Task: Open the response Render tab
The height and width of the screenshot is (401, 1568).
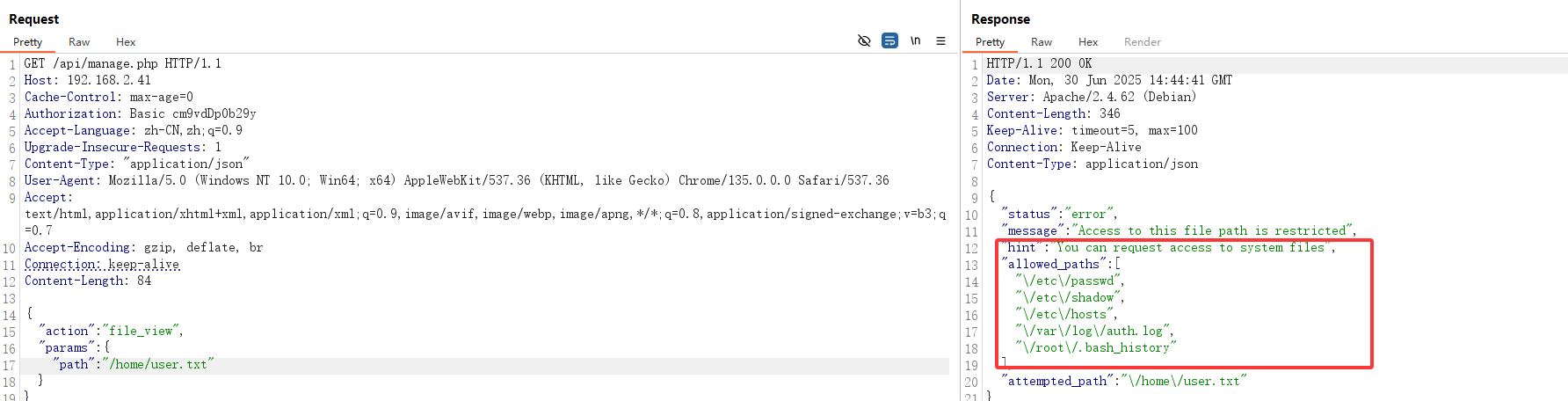Action: 1142,42
